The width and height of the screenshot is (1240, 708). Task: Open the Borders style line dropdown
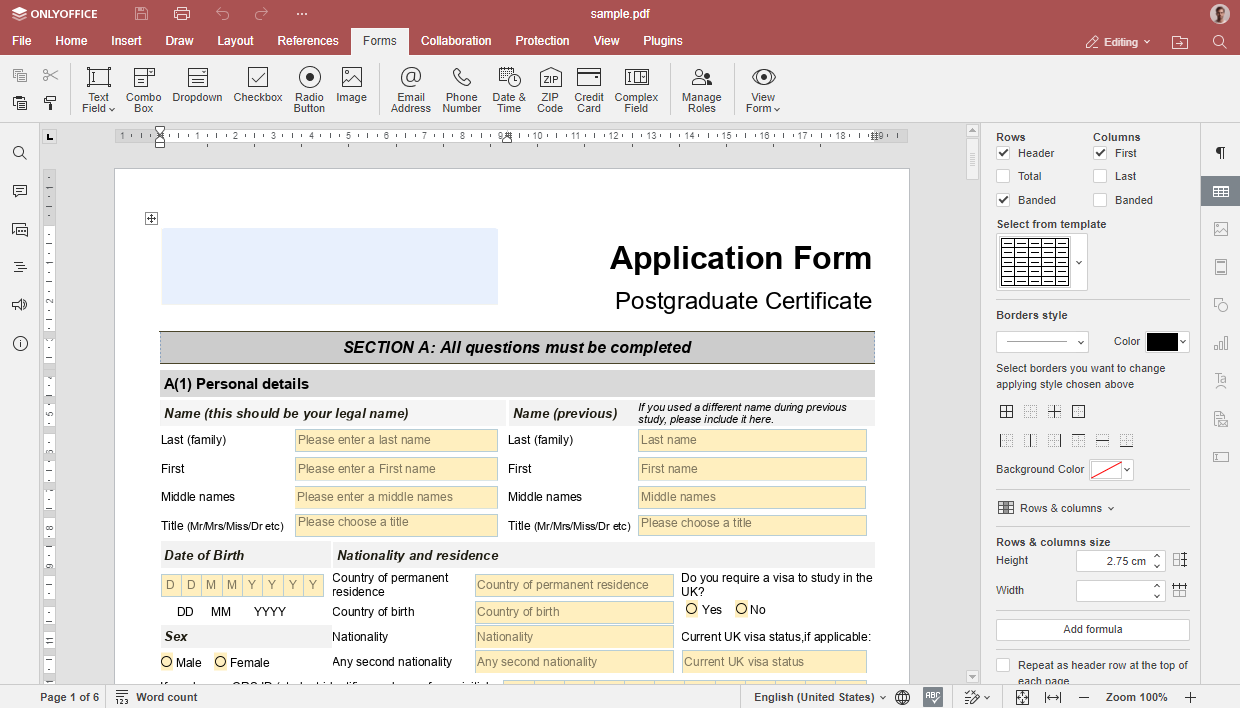pyautogui.click(x=1042, y=342)
